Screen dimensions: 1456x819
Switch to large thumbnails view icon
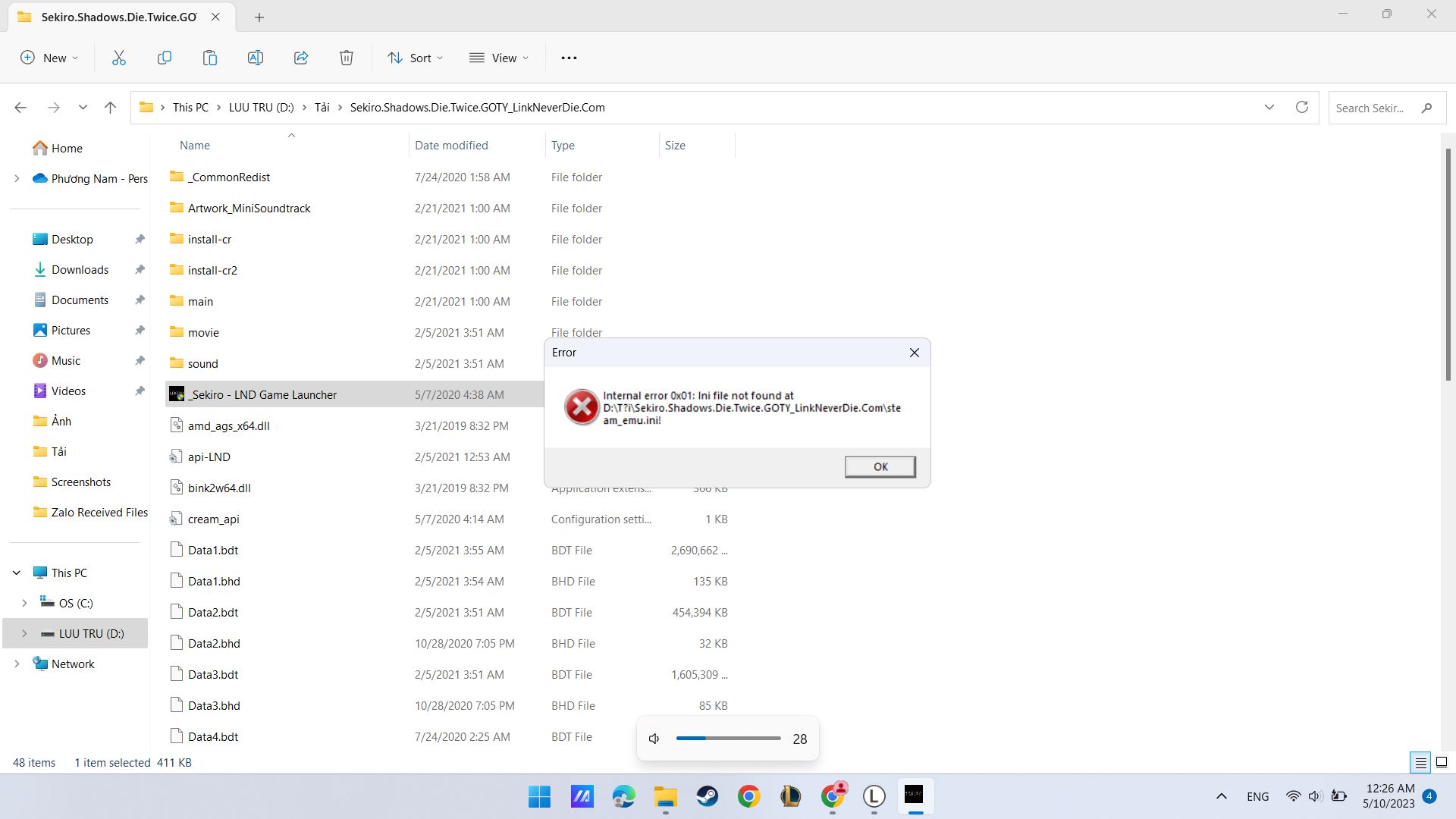(1442, 763)
